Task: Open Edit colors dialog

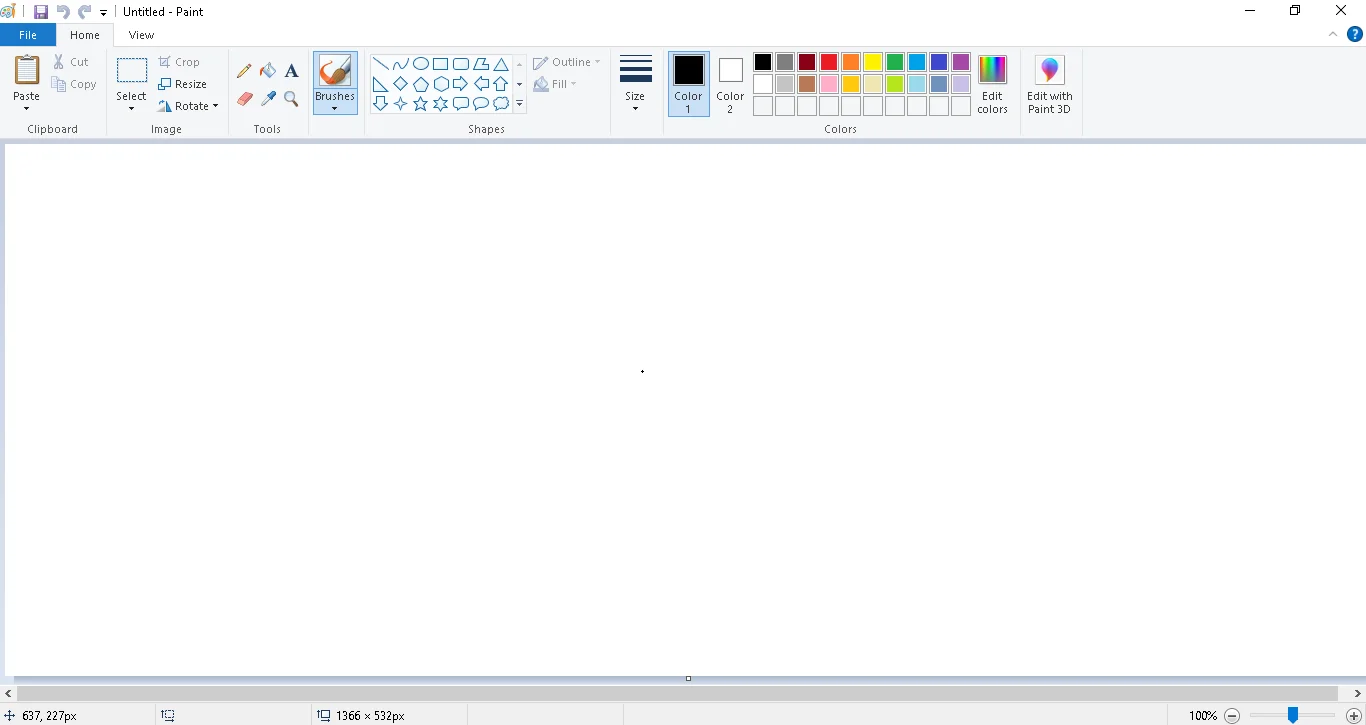Action: (992, 84)
